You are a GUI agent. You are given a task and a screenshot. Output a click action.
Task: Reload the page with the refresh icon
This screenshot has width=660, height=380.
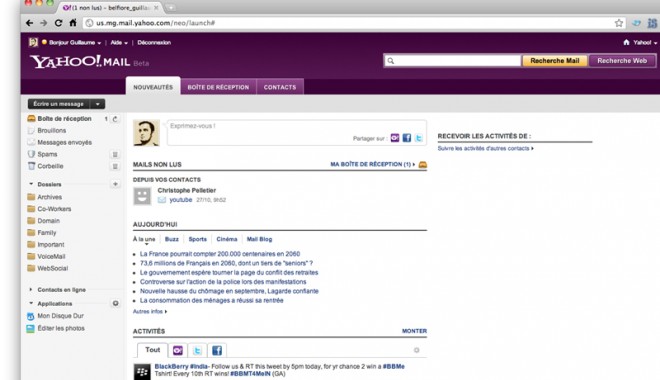click(x=58, y=23)
